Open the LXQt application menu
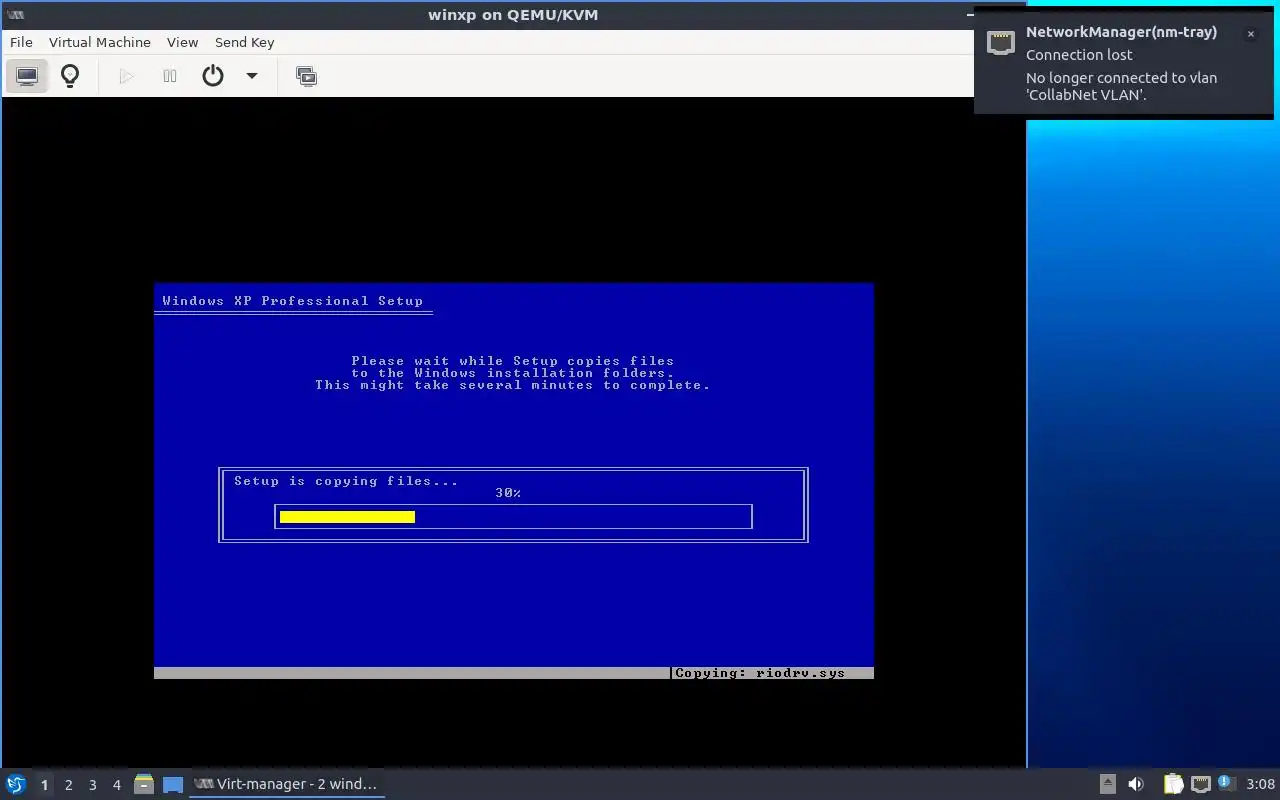Viewport: 1280px width, 800px height. pos(16,784)
